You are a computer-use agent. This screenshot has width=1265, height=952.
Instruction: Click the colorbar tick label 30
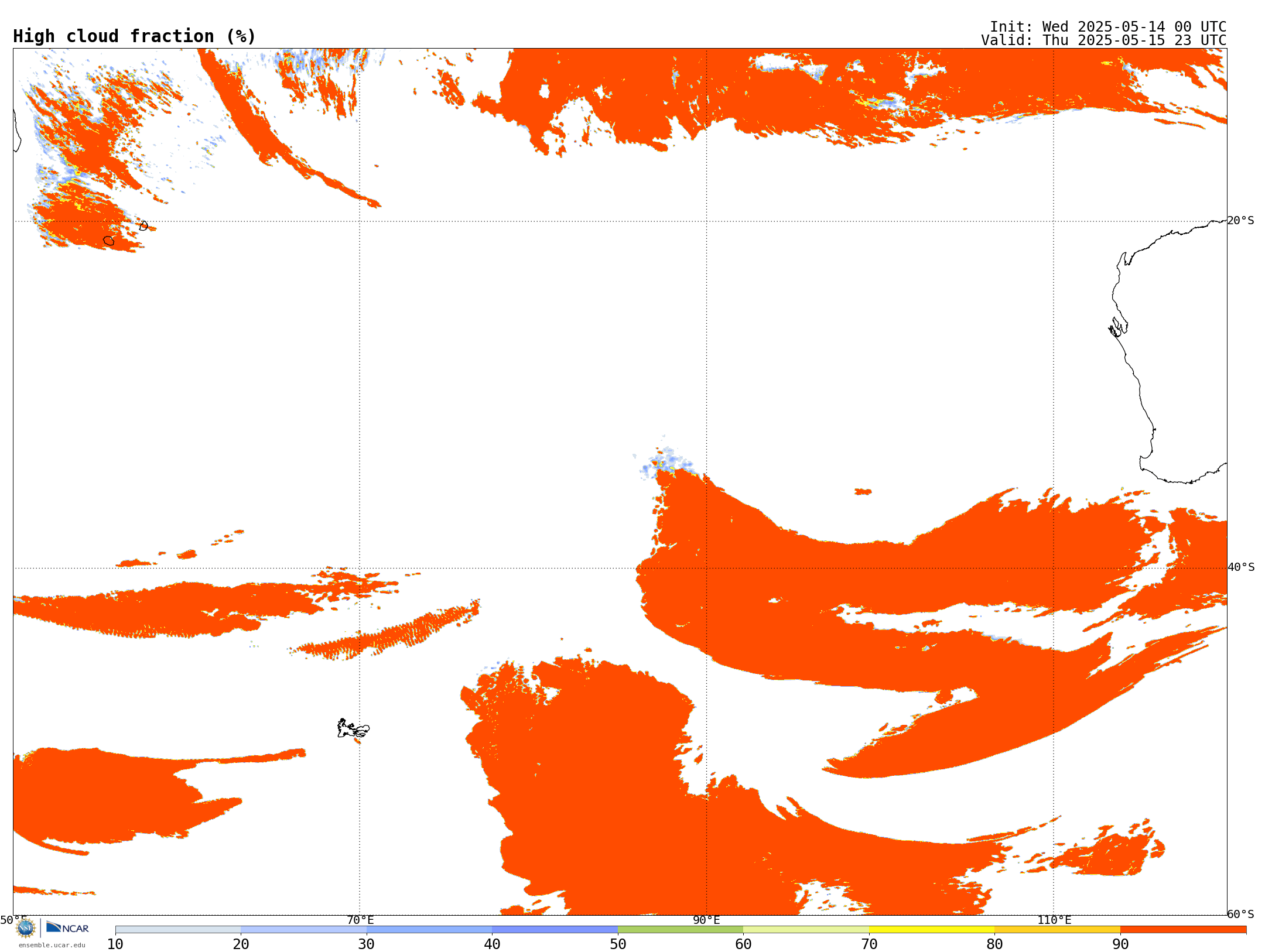tap(367, 944)
